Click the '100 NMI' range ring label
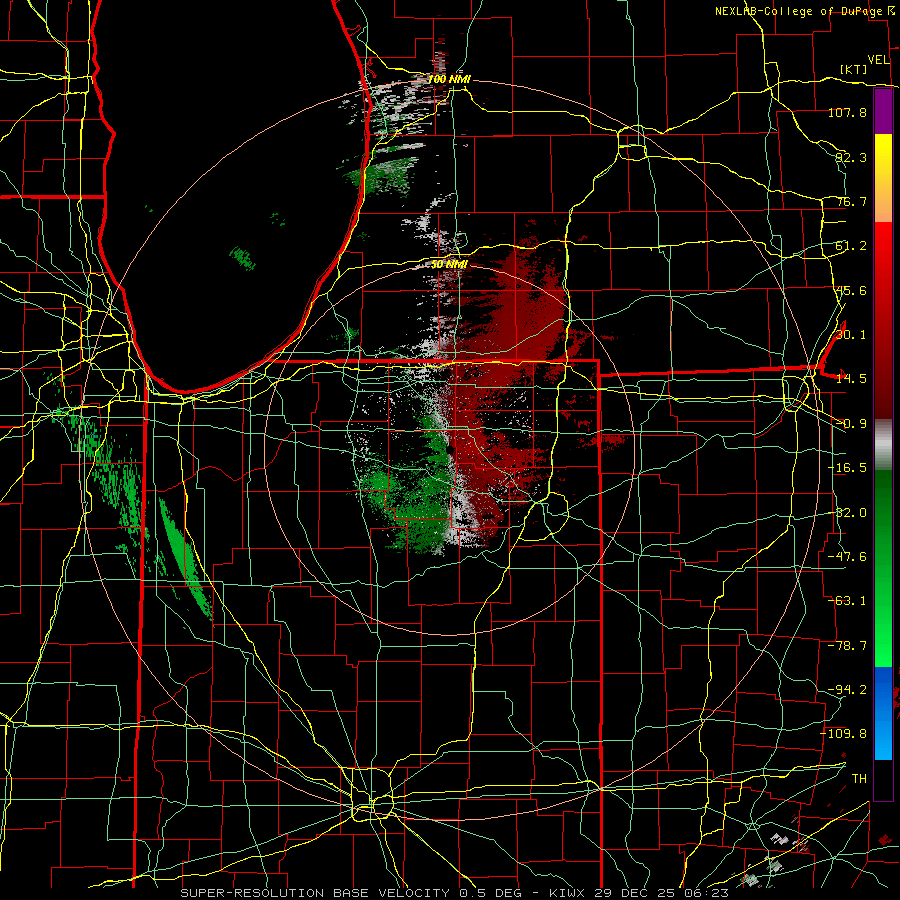Viewport: 900px width, 900px height. point(449,79)
